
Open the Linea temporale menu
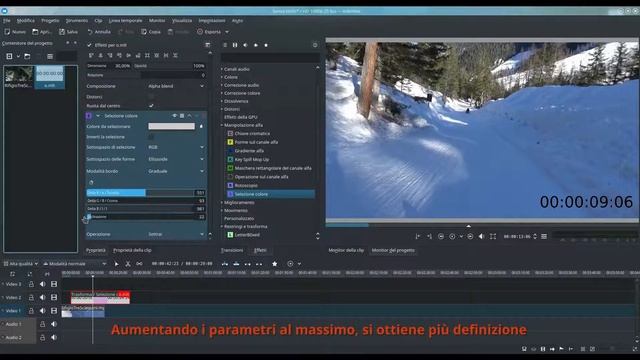125,20
